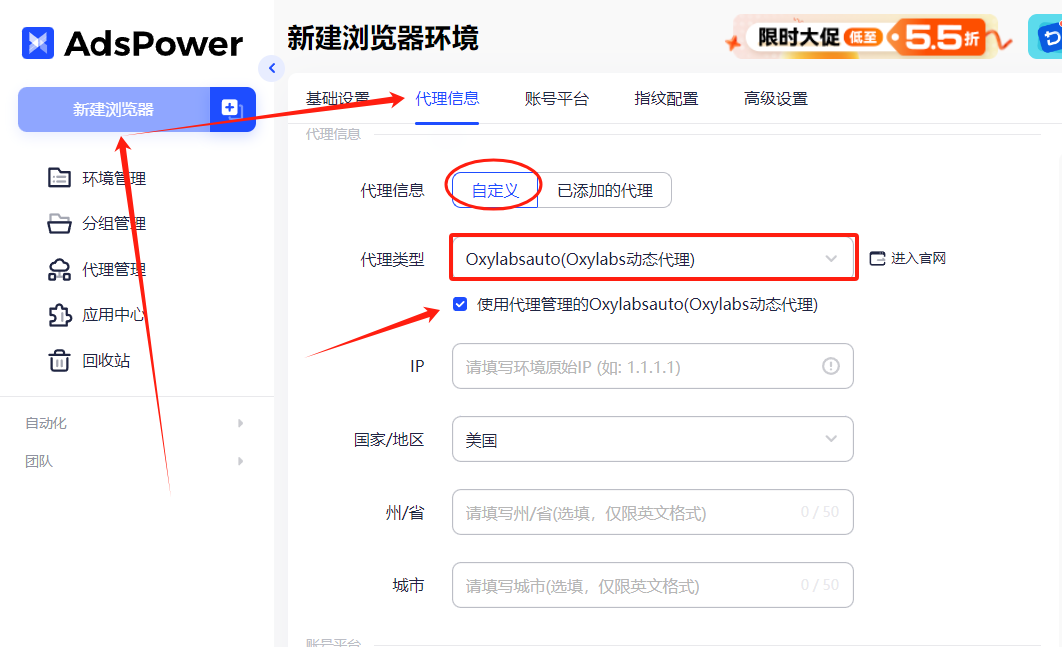This screenshot has width=1062, height=647.
Task: Click the AdsPower logo
Action: (x=130, y=43)
